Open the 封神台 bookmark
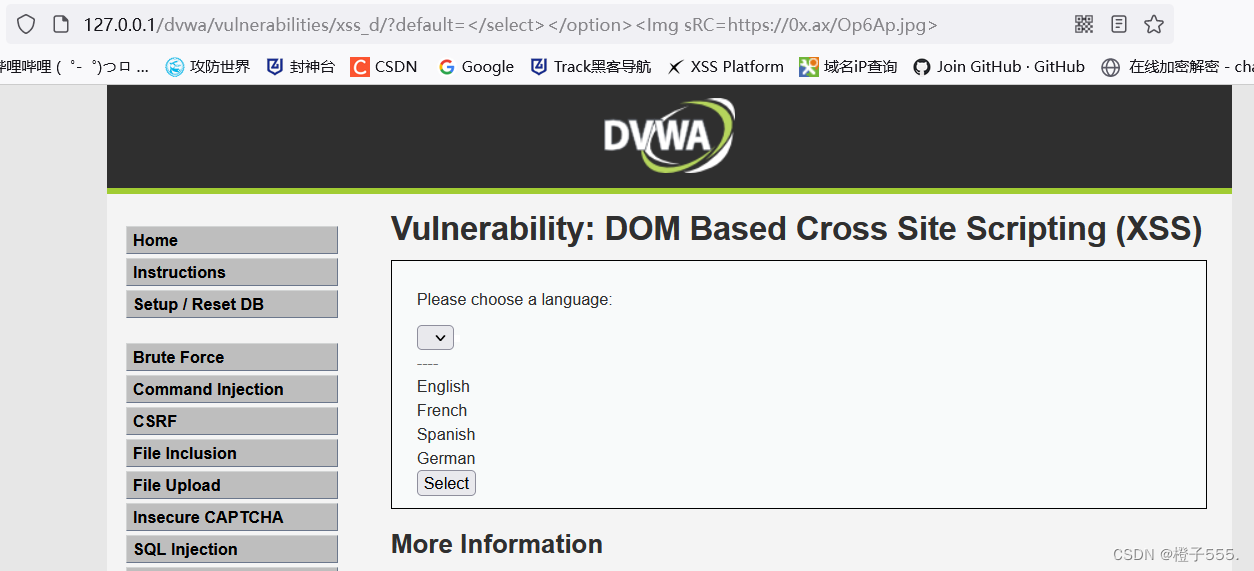The image size is (1254, 571). tap(300, 67)
